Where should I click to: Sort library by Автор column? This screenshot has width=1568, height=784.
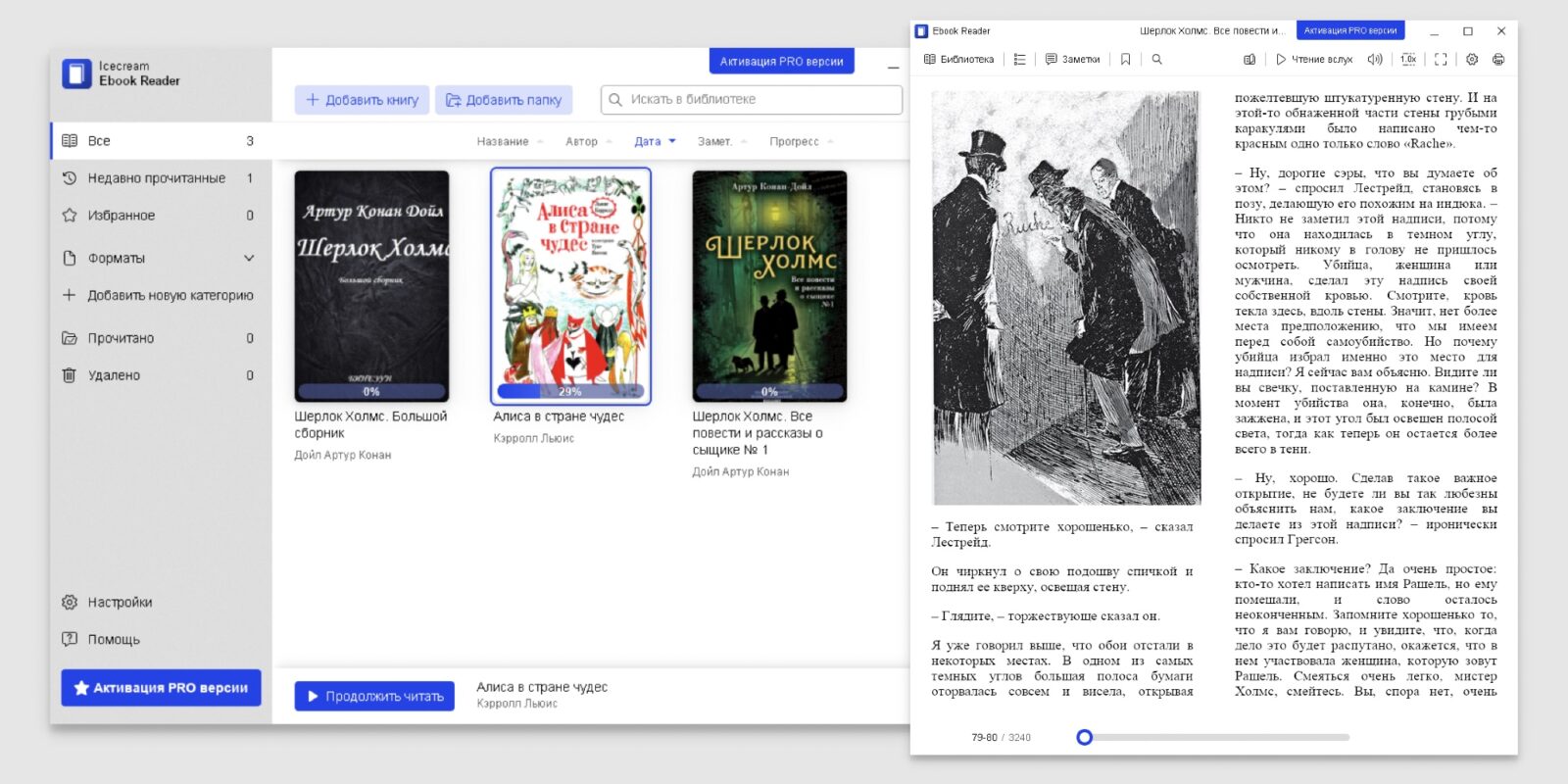tap(588, 141)
